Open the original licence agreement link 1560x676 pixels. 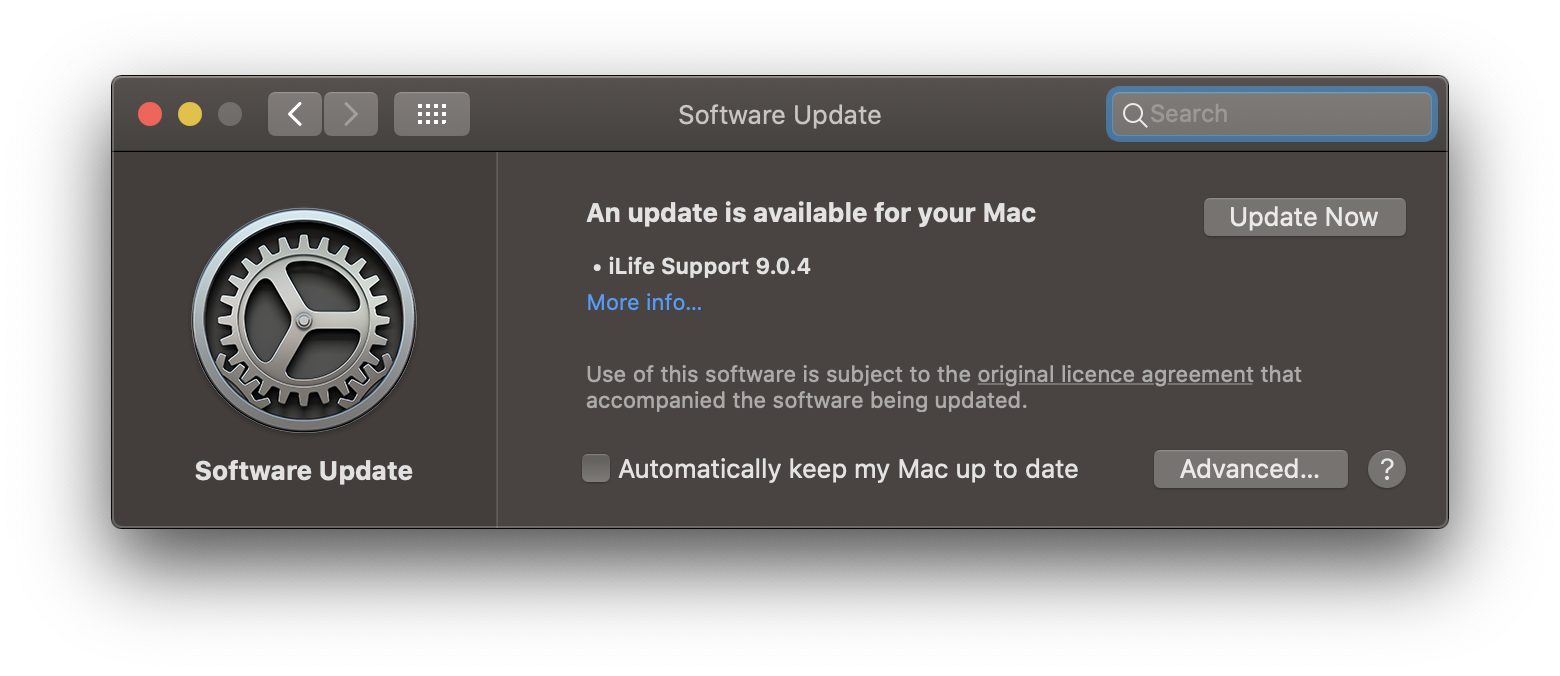[1115, 374]
